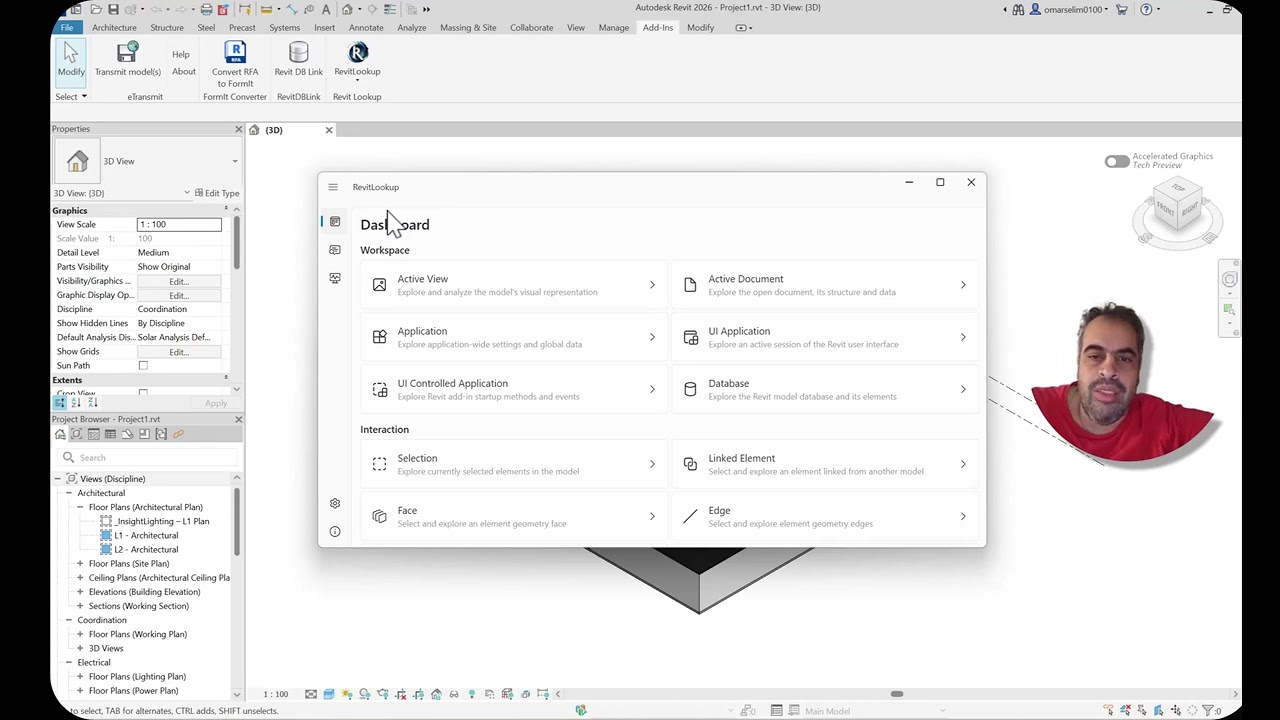Open the File menu
The height and width of the screenshot is (720, 1280).
click(x=66, y=28)
